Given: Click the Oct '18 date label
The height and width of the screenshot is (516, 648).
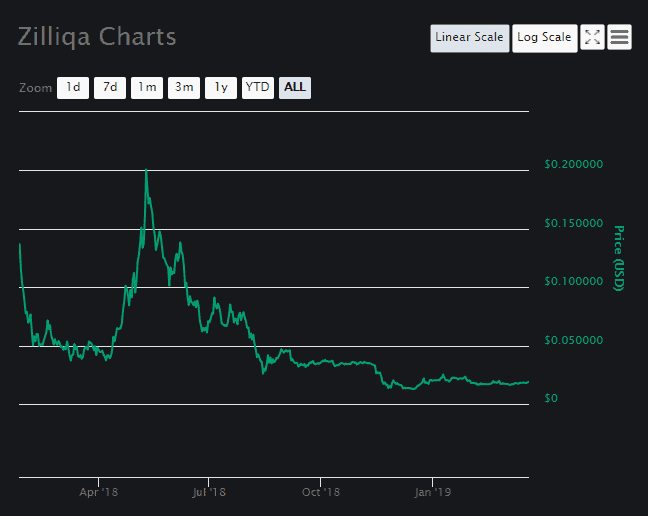Looking at the screenshot, I should point(321,492).
